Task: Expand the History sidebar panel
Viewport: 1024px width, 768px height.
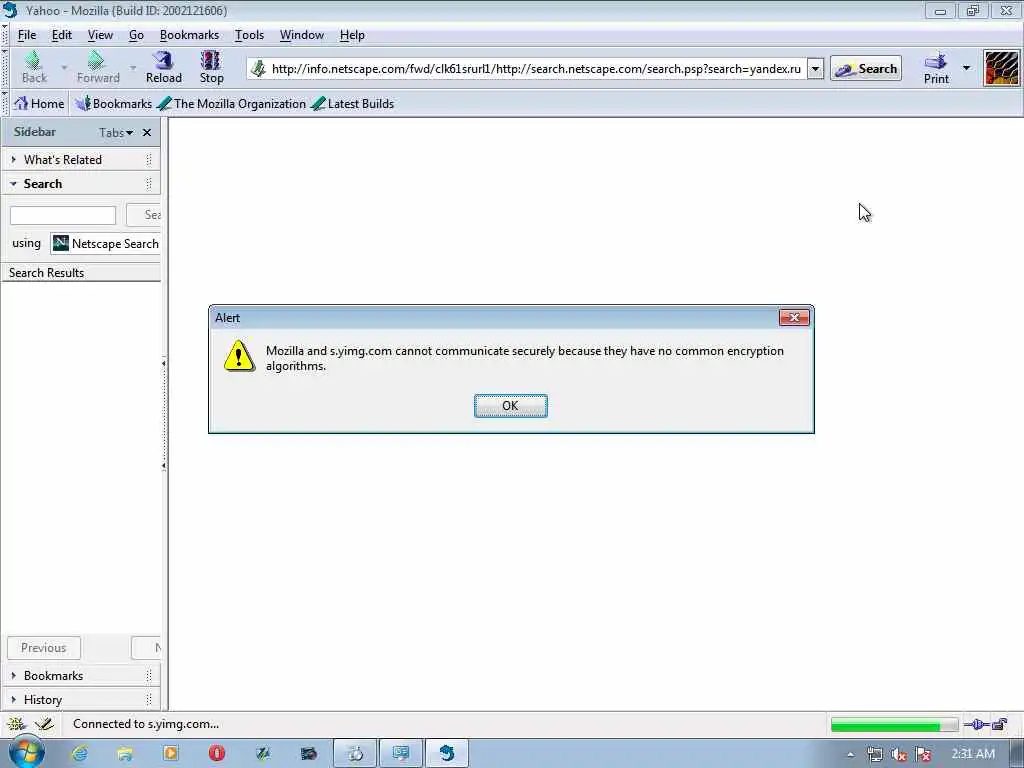Action: click(81, 699)
